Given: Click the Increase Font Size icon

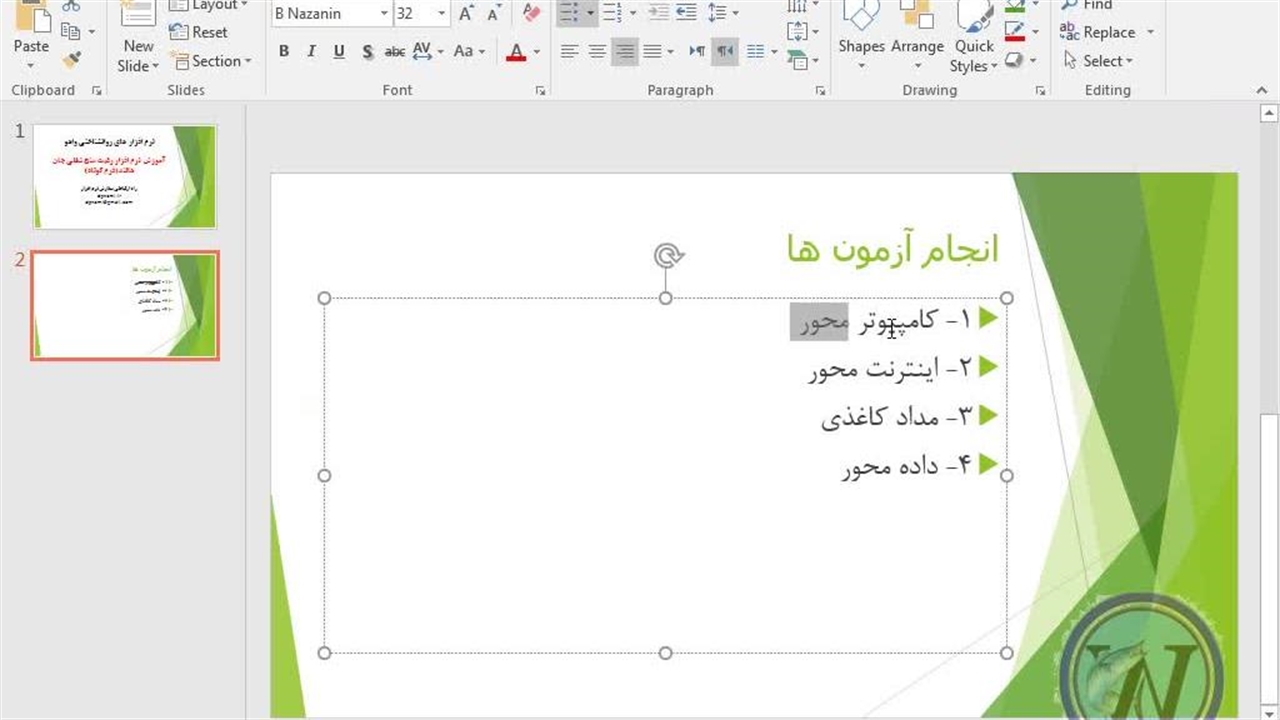Looking at the screenshot, I should (x=466, y=13).
